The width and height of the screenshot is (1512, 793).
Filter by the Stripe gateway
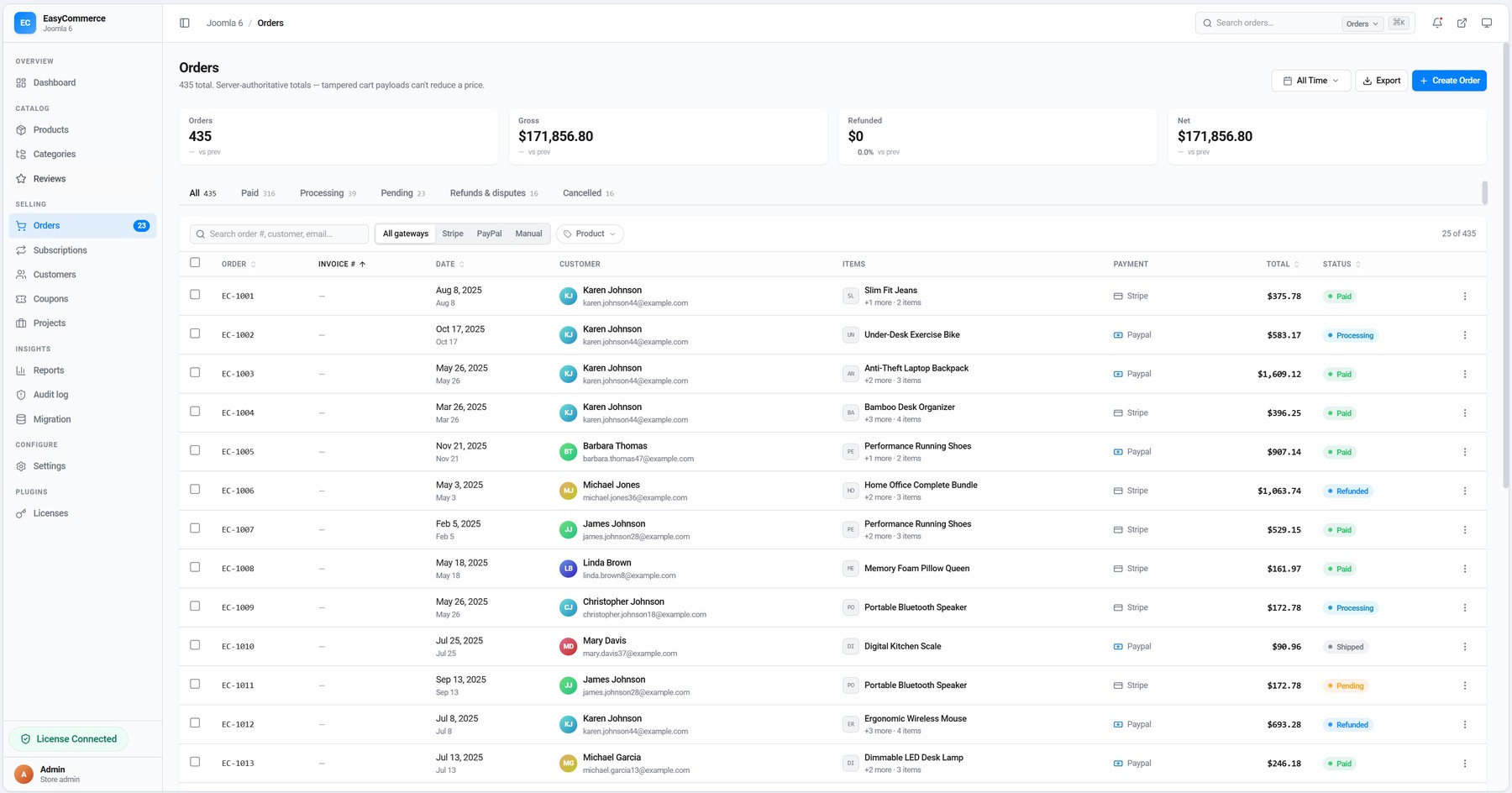[x=453, y=234]
